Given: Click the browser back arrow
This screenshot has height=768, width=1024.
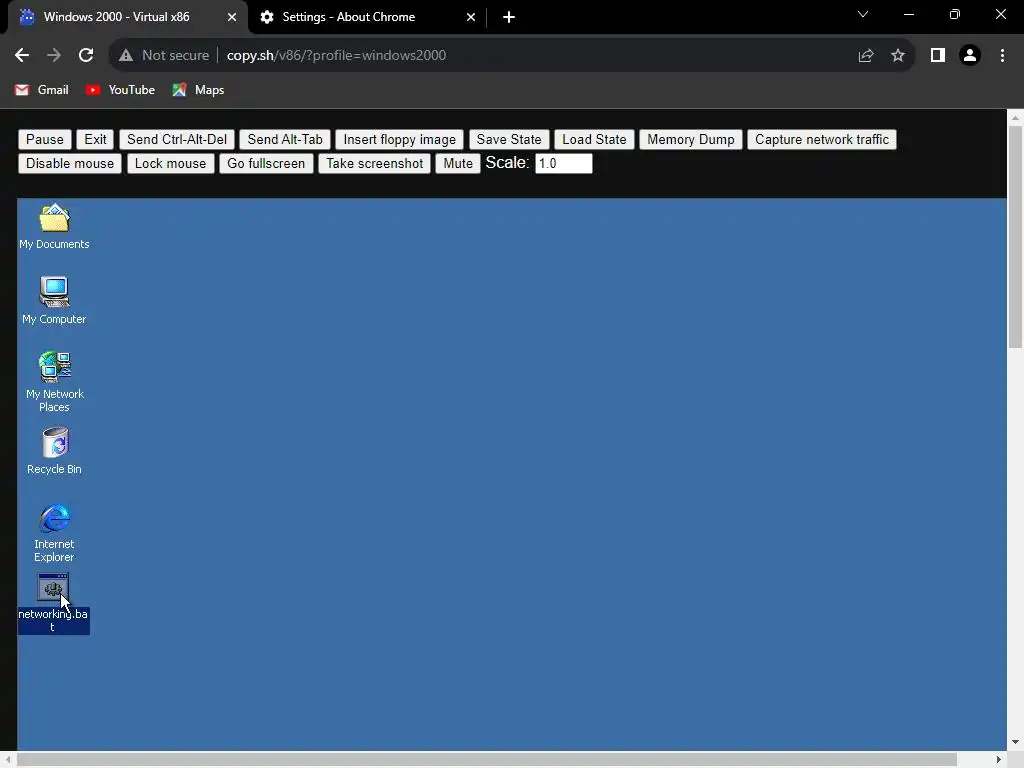Looking at the screenshot, I should click(x=22, y=56).
